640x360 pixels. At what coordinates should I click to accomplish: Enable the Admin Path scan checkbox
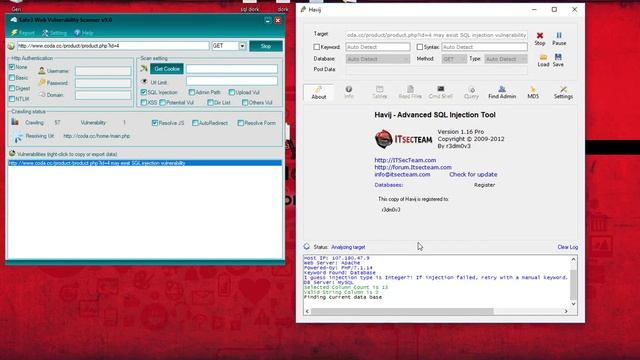click(191, 92)
